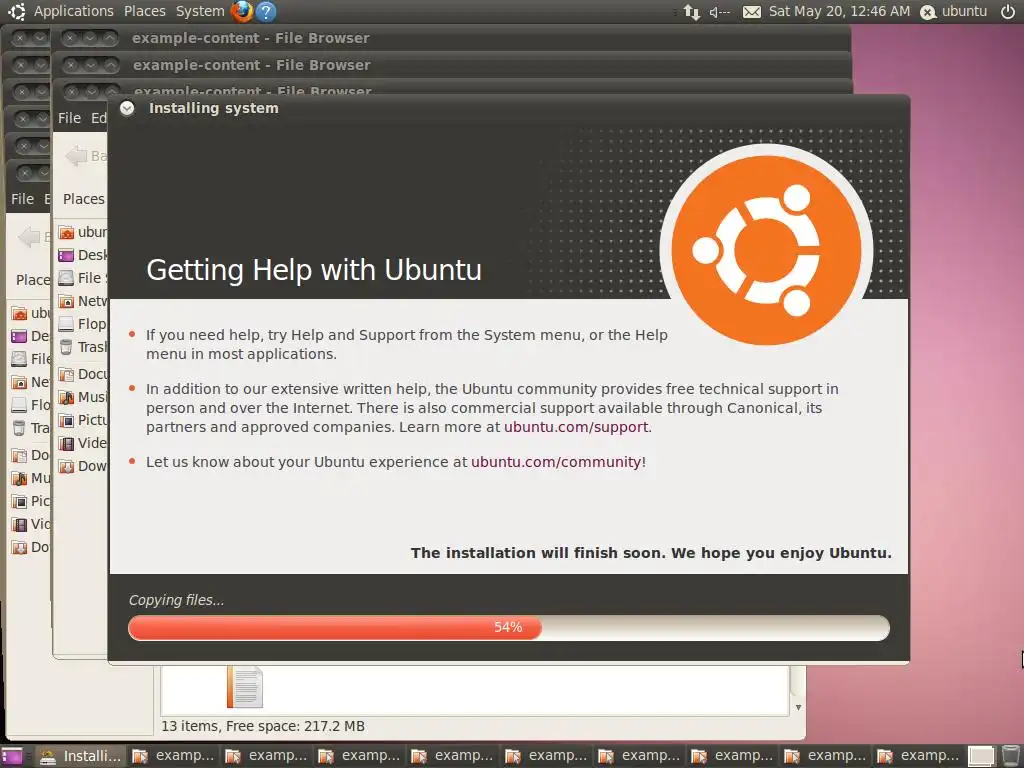Click the power session icon in the top panel
Viewport: 1024px width, 768px height.
pyautogui.click(x=1008, y=12)
